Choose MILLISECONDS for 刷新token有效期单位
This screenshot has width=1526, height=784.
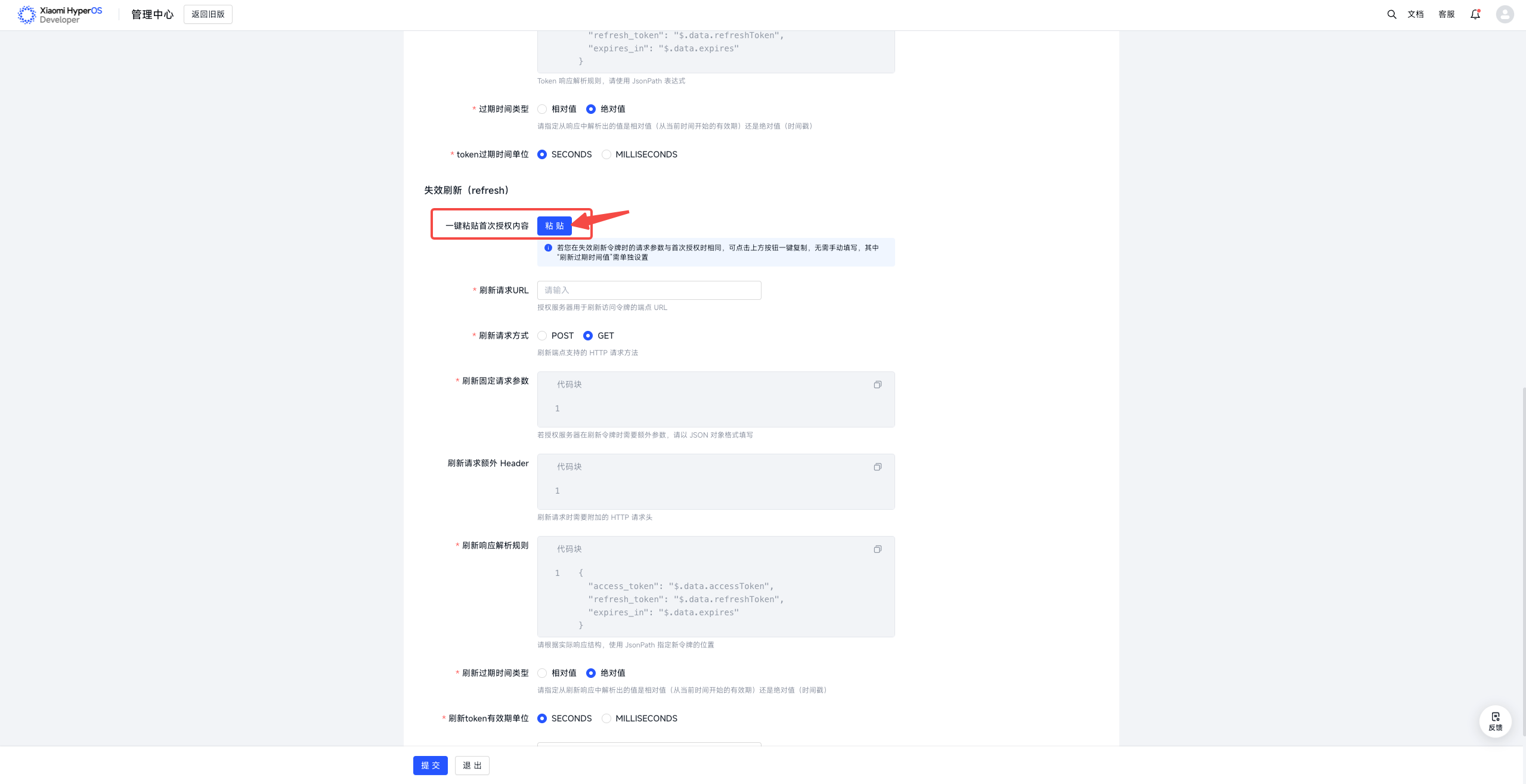click(x=606, y=718)
